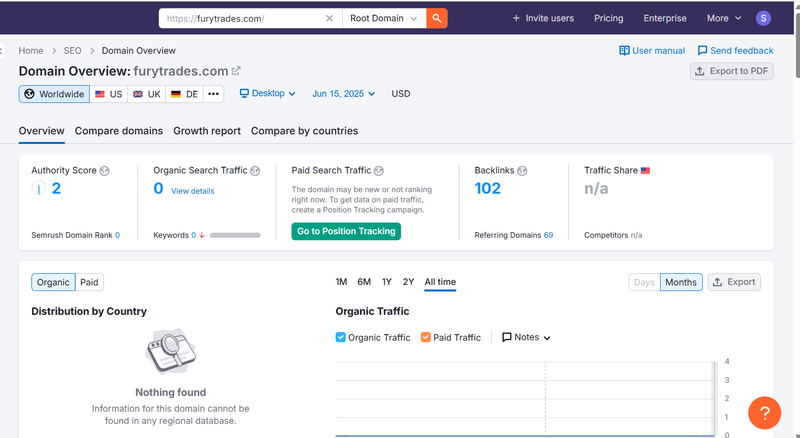Open the Jun 15, 2025 date dropdown
The image size is (800, 438).
[x=343, y=93]
